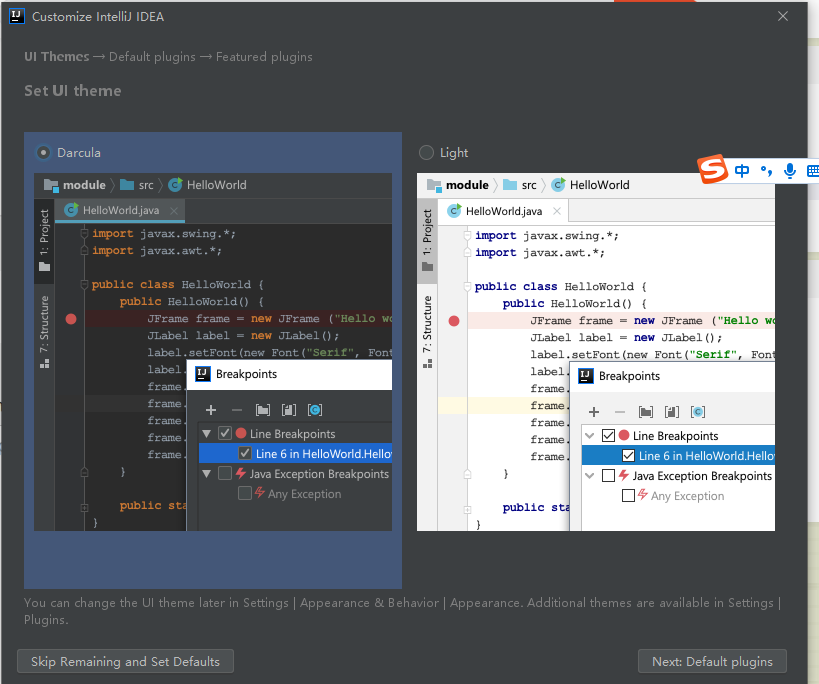Toggle the Chinese input mode icon

(x=742, y=171)
